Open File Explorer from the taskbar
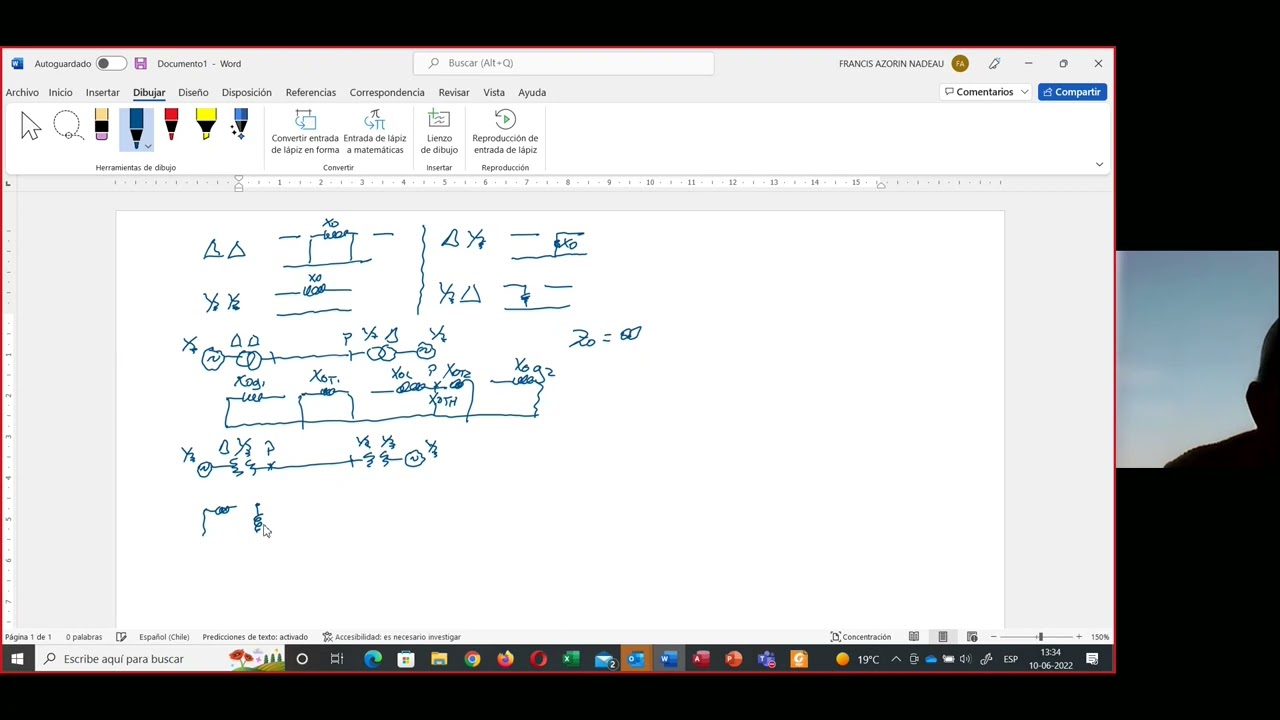The height and width of the screenshot is (720, 1280). pyautogui.click(x=439, y=659)
